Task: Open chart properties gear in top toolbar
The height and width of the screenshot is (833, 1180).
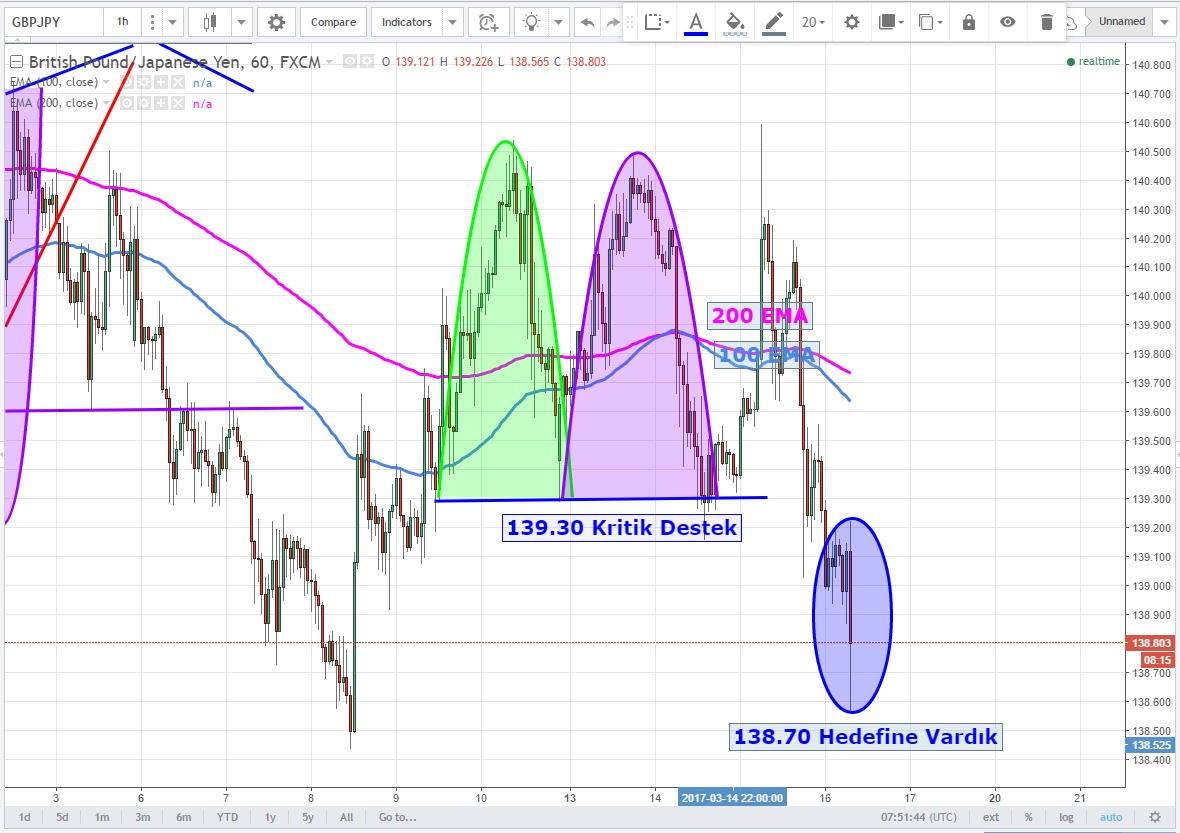Action: tap(276, 21)
